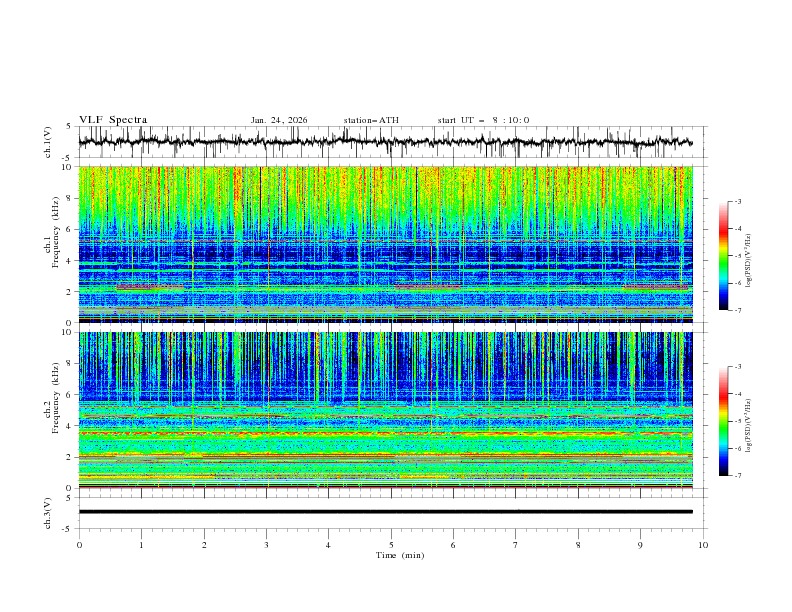Click the "VLF Spectra" title text
Screen dimensions: 792x612
point(113,120)
